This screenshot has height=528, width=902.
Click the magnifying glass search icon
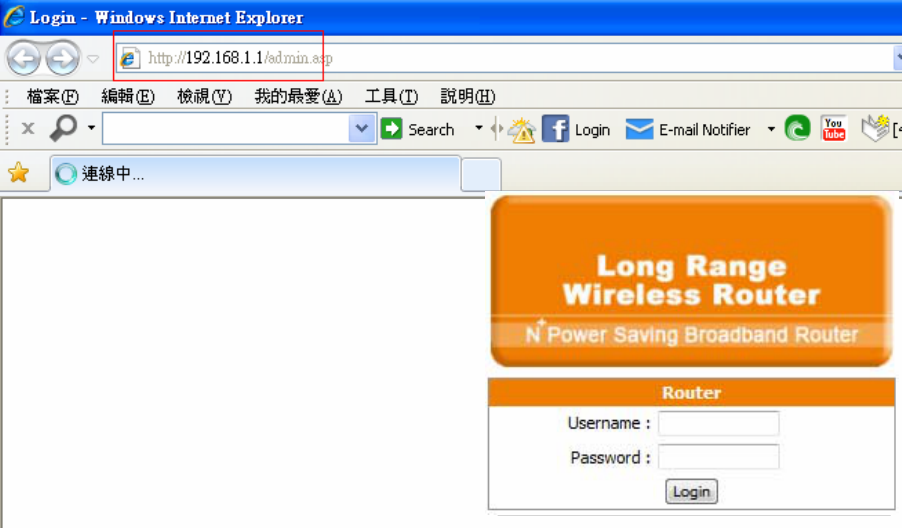coord(63,128)
